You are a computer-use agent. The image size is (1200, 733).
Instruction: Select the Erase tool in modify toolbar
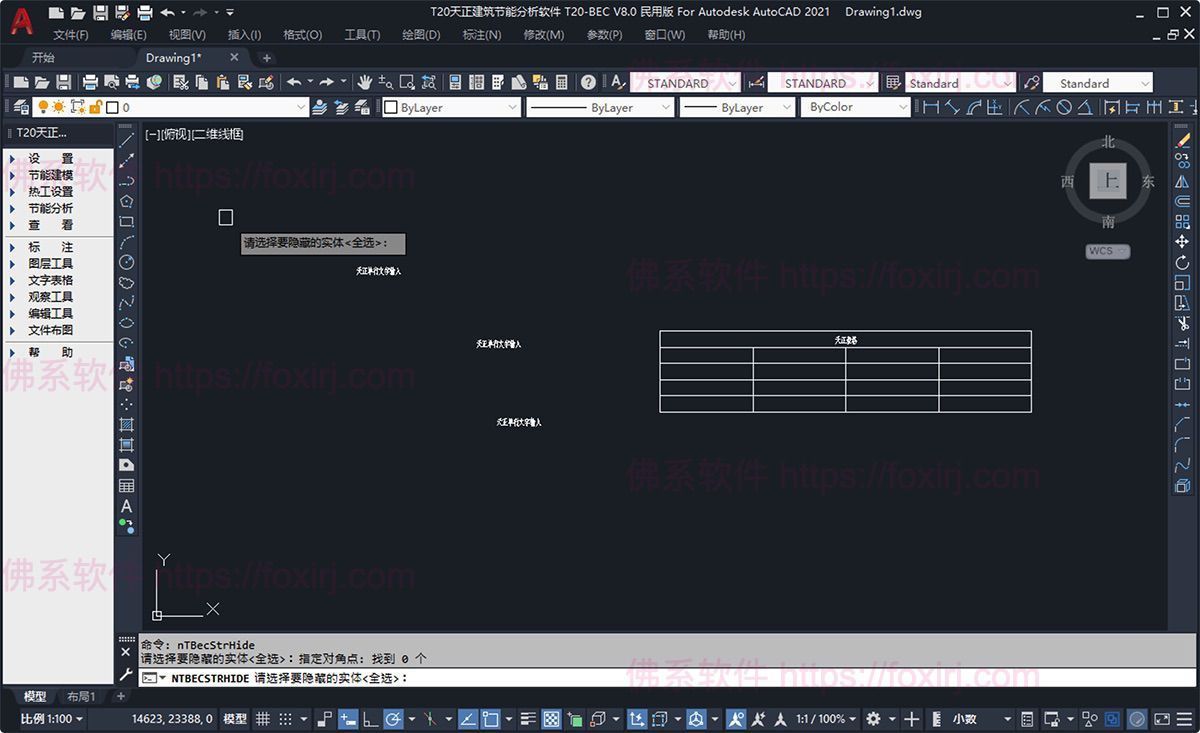coord(1182,140)
